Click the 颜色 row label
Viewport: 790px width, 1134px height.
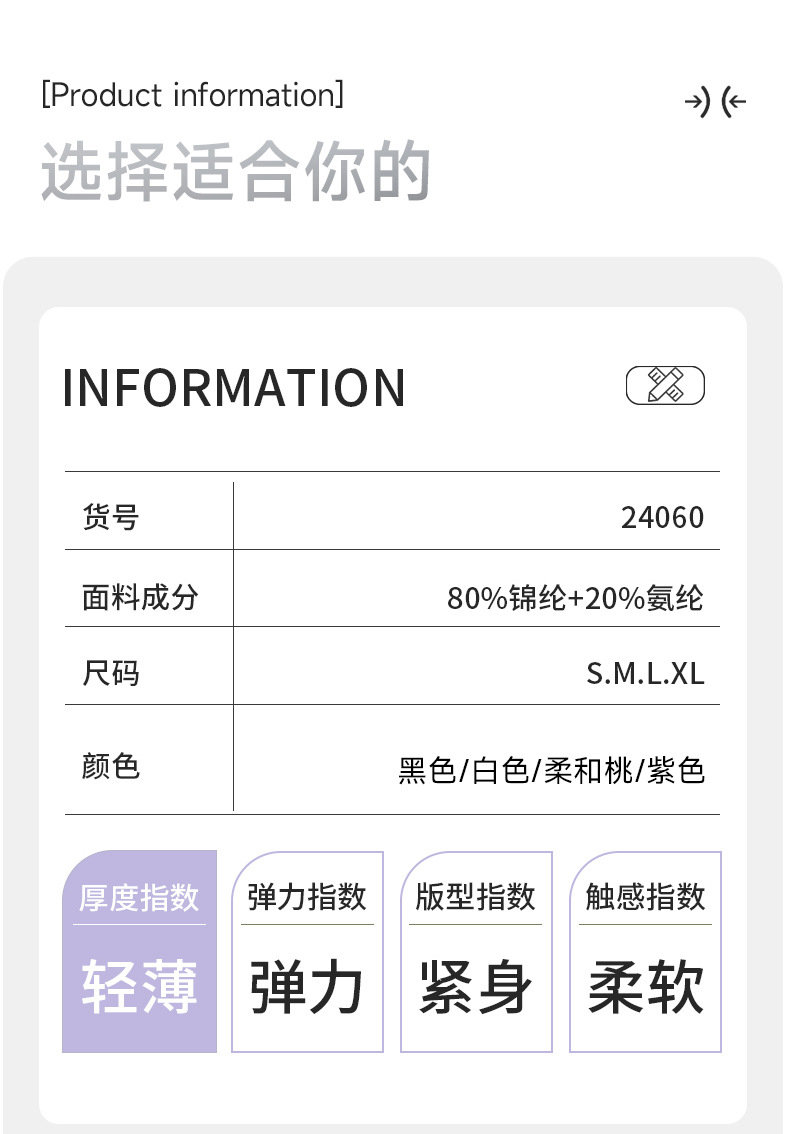click(x=110, y=767)
